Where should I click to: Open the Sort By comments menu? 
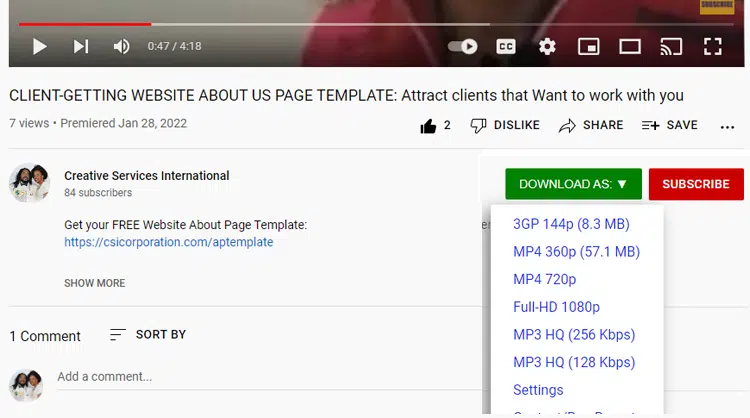pyautogui.click(x=147, y=334)
